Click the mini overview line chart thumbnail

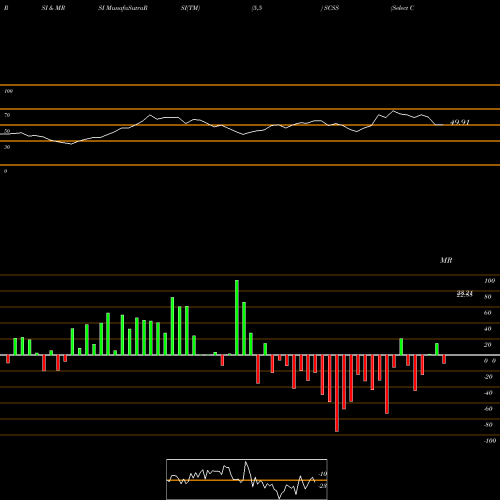point(247,479)
